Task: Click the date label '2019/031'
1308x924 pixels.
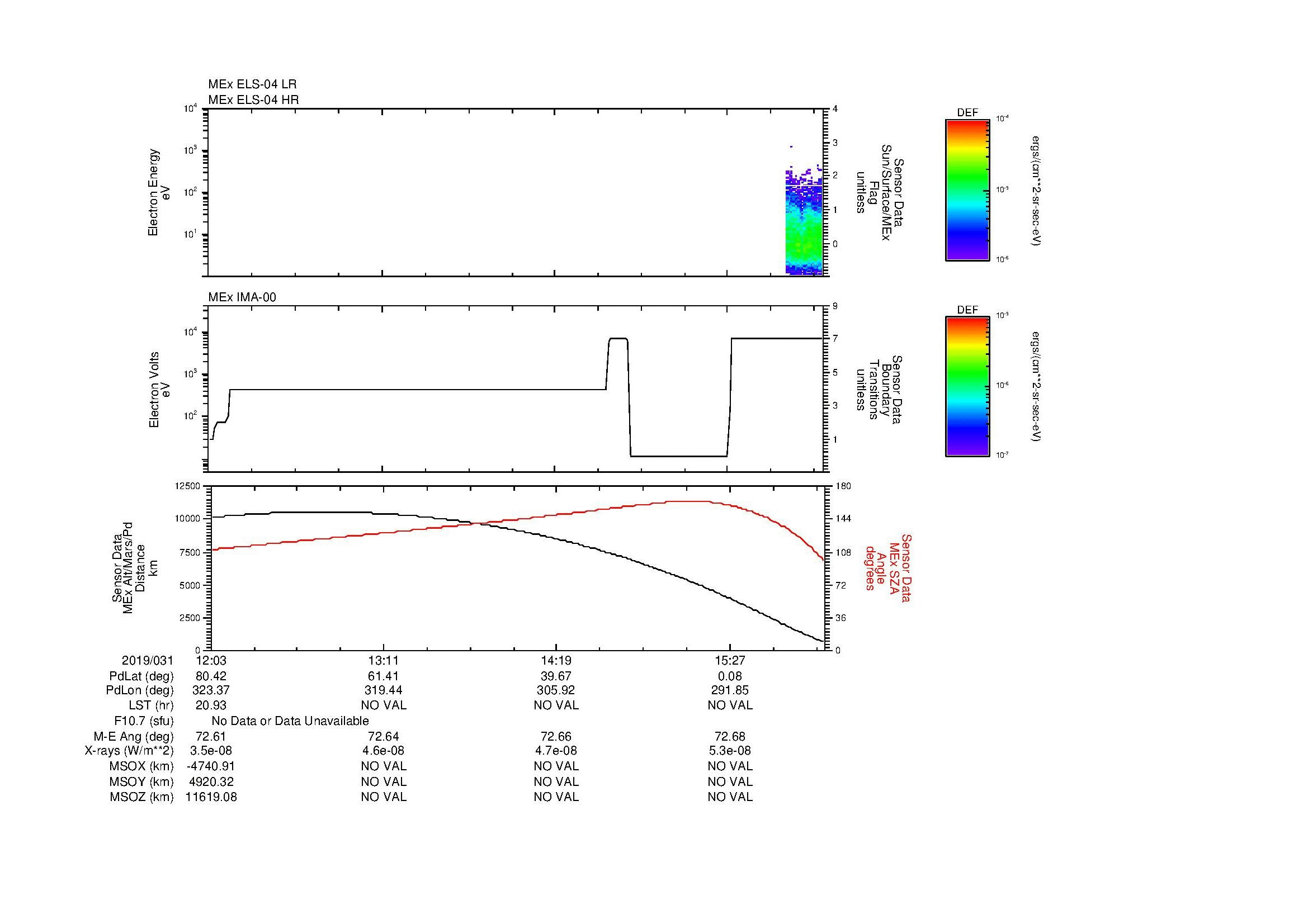Action: click(148, 660)
